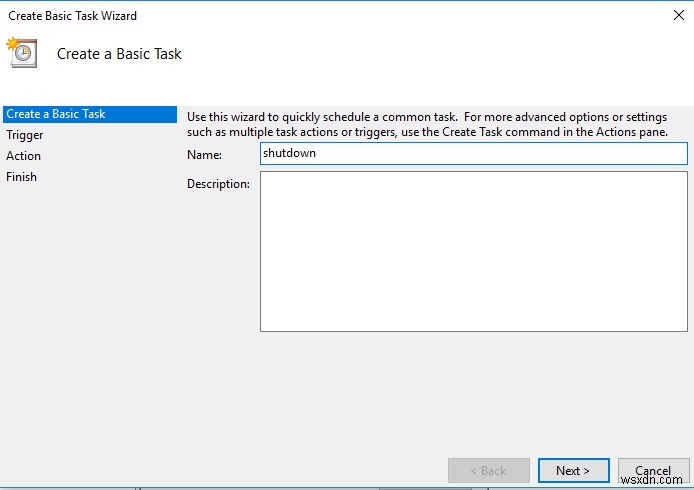Click the Name: label

click(x=204, y=154)
